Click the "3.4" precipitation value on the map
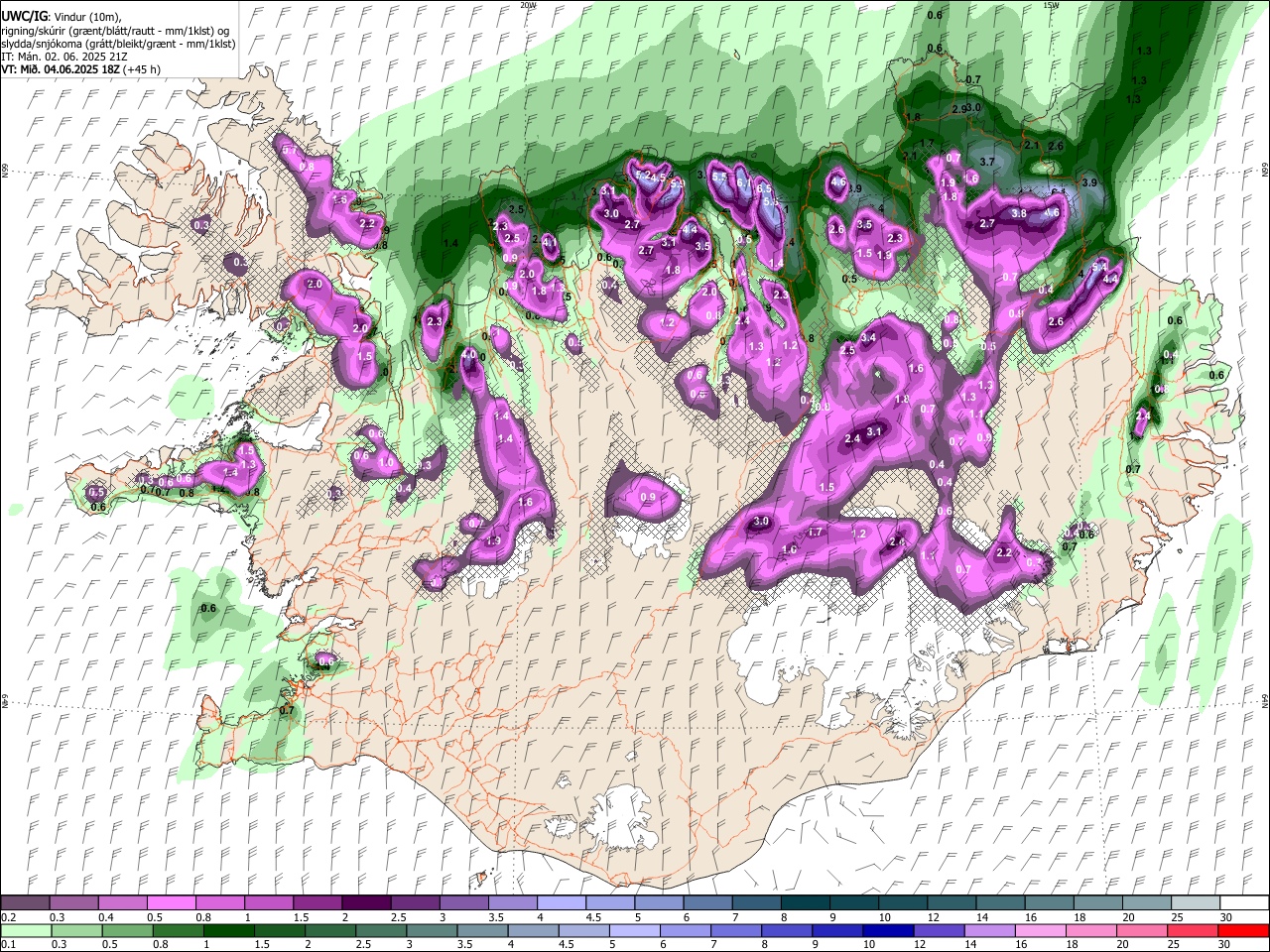Viewport: 1270px width, 952px height. [869, 338]
